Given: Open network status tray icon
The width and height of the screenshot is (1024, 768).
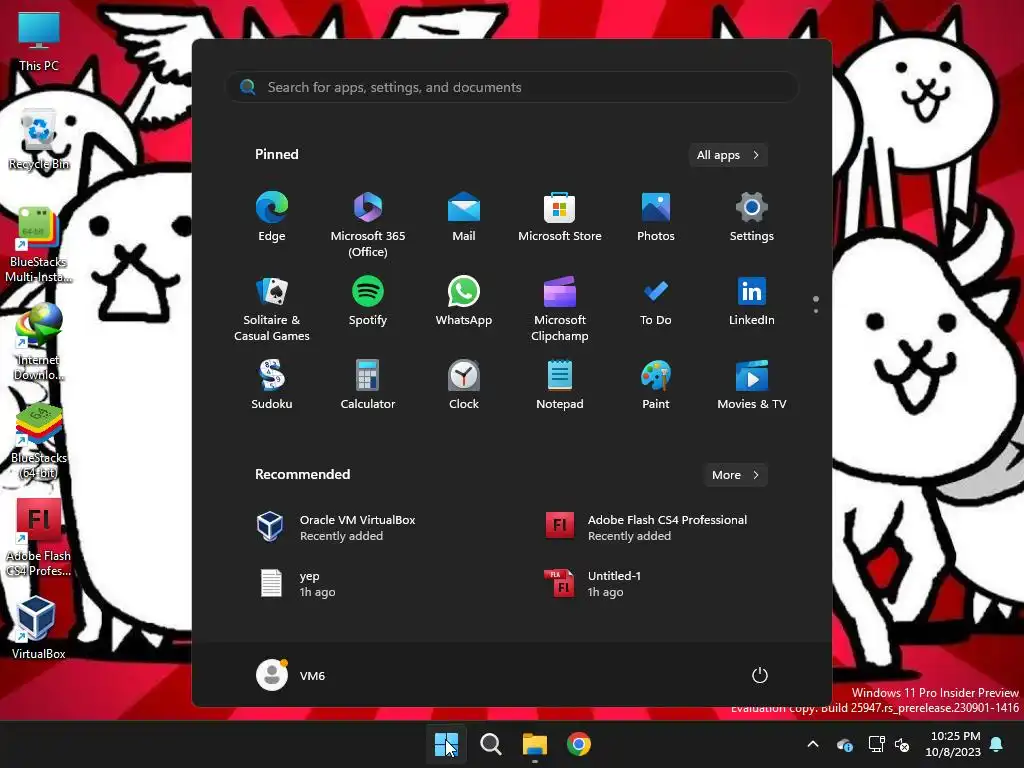Looking at the screenshot, I should click(x=876, y=744).
